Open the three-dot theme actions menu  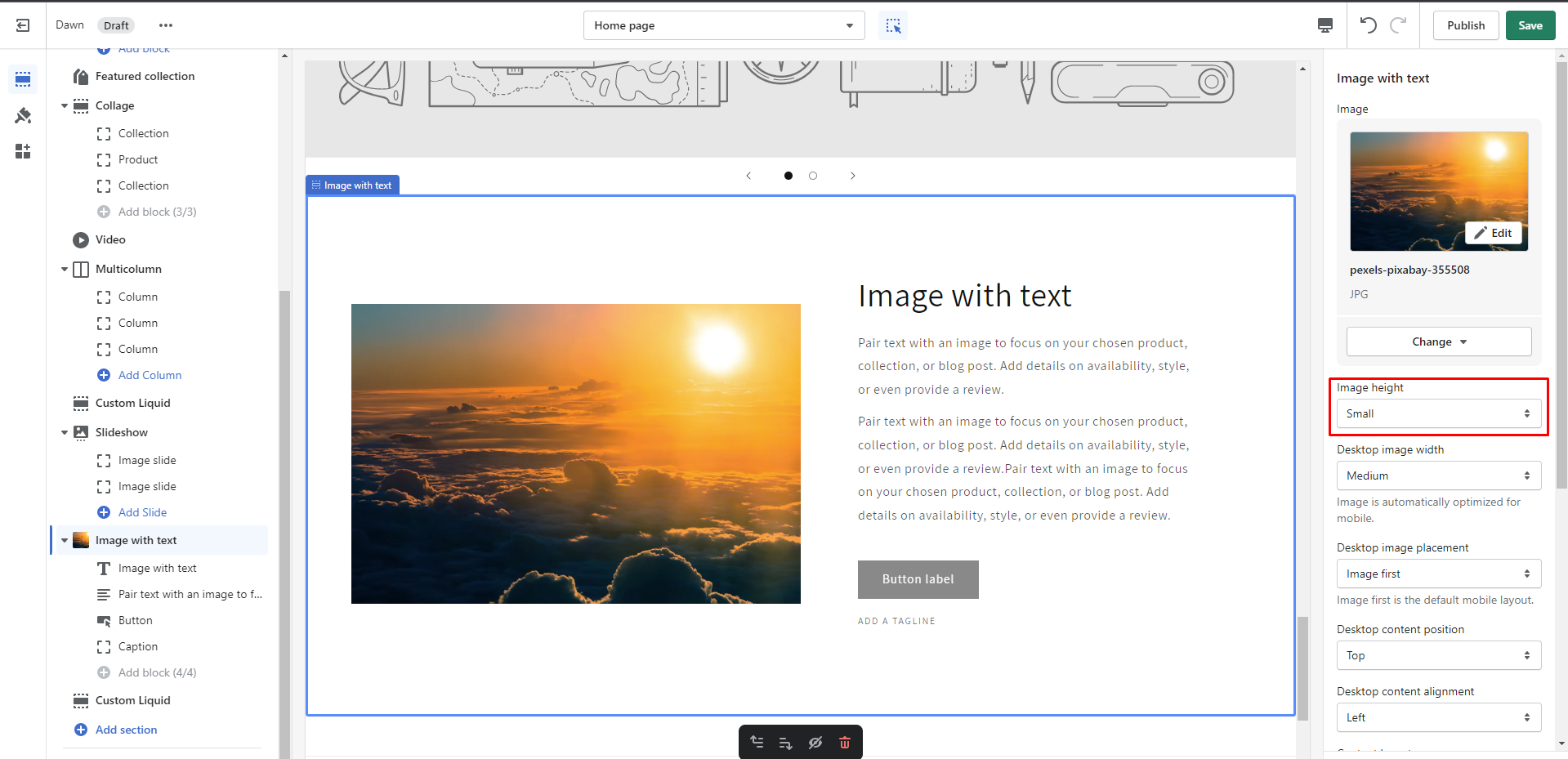click(166, 25)
